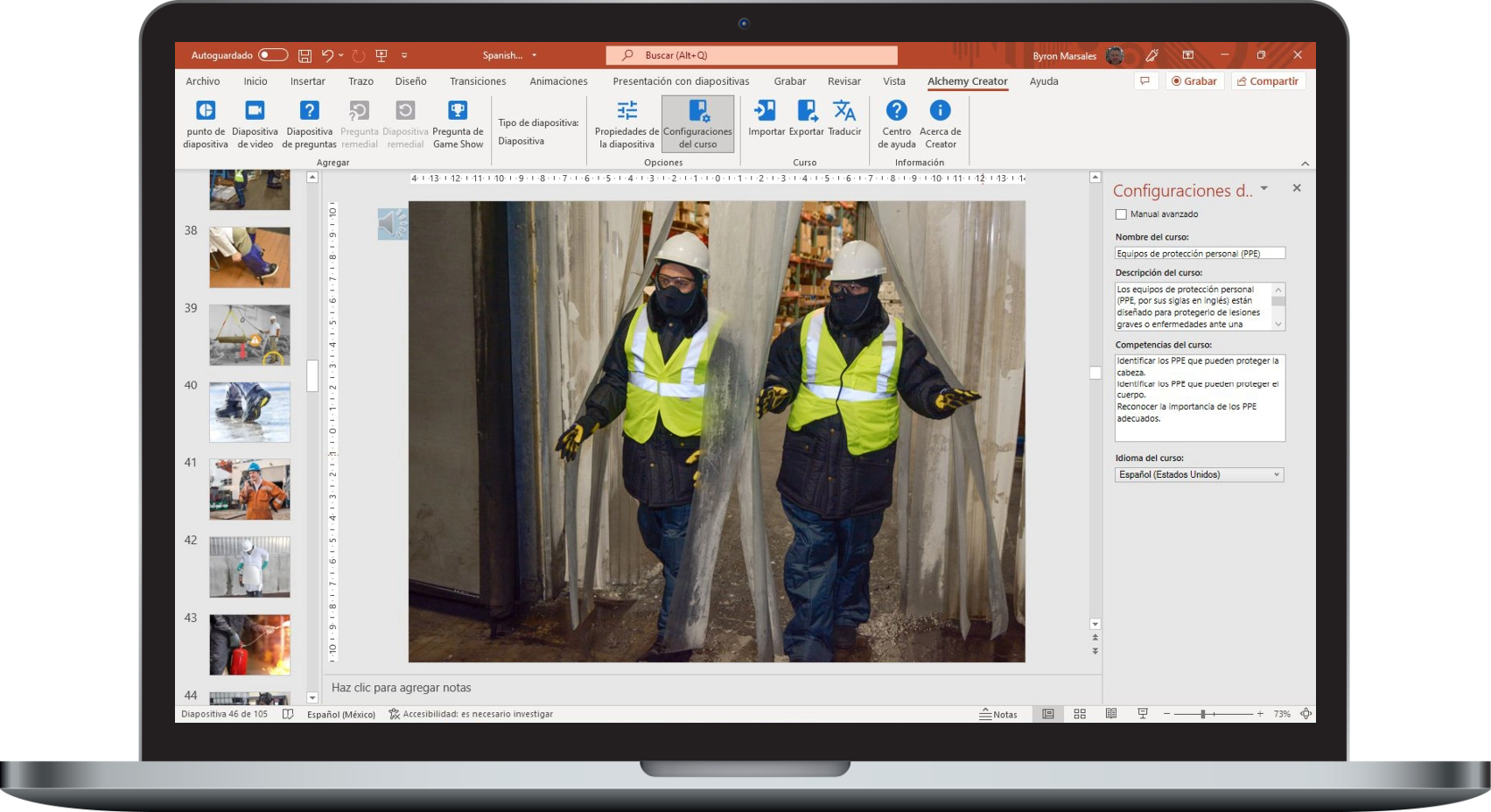Enable the Manual avanzado checkbox
The height and width of the screenshot is (812, 1491).
tap(1121, 214)
